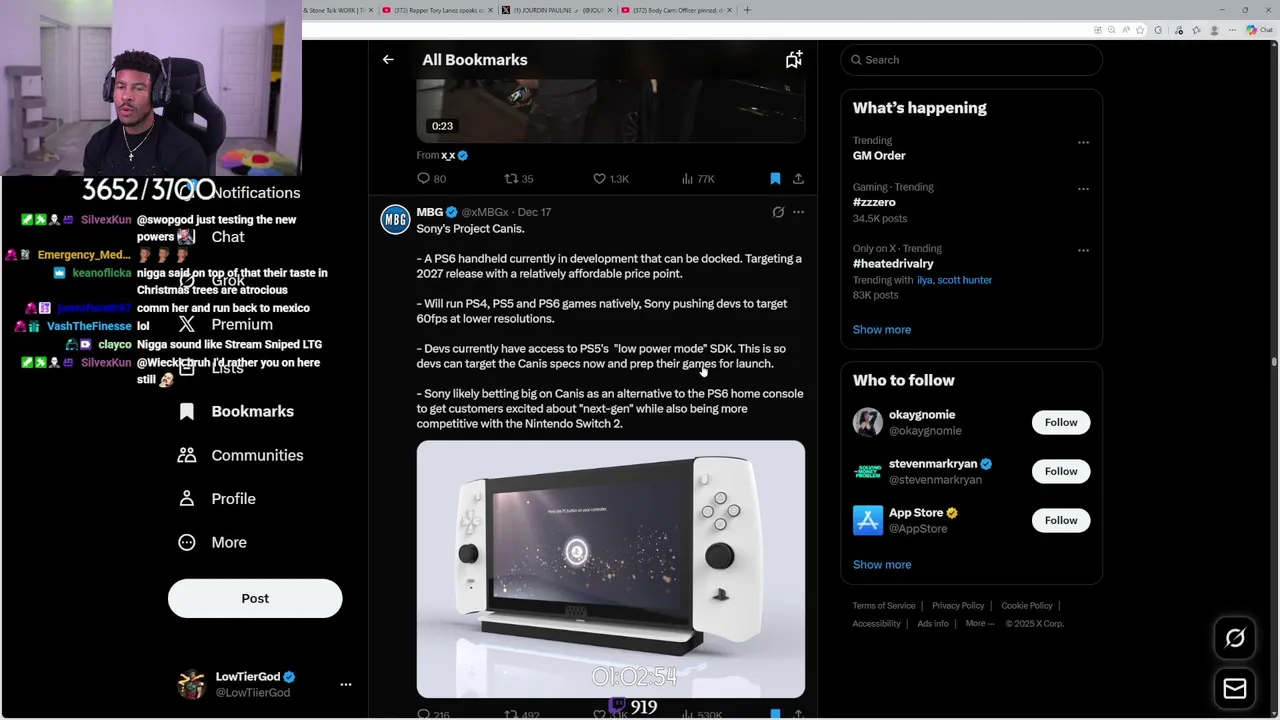Click the page vertical scrollbar
1280x720 pixels.
[x=1274, y=362]
